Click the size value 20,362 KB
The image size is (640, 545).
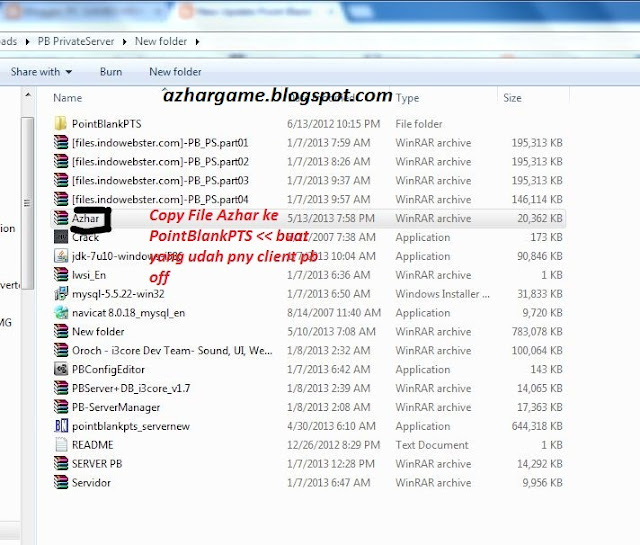click(x=540, y=218)
